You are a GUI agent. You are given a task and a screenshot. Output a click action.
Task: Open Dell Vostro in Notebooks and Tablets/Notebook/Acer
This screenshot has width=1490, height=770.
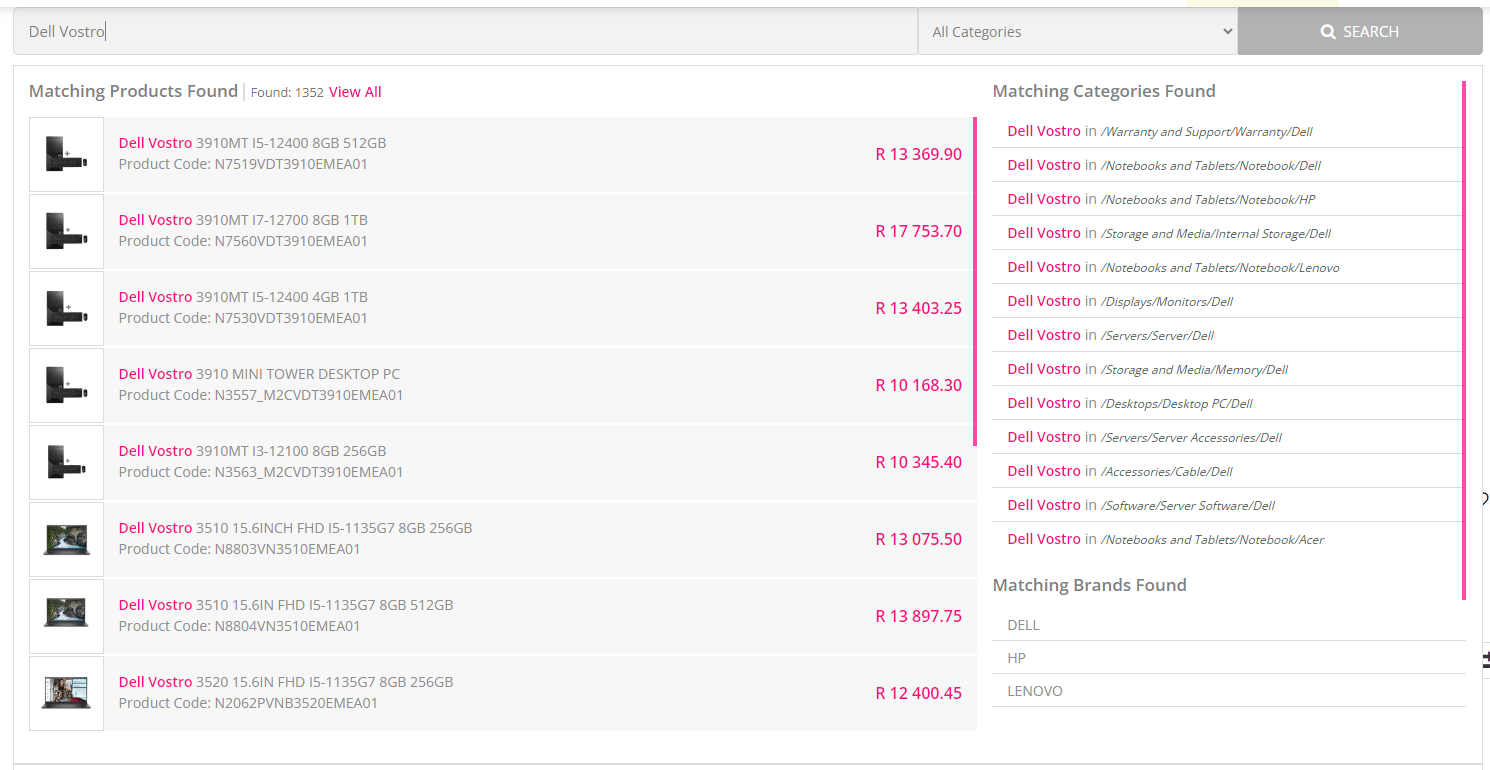point(1165,539)
